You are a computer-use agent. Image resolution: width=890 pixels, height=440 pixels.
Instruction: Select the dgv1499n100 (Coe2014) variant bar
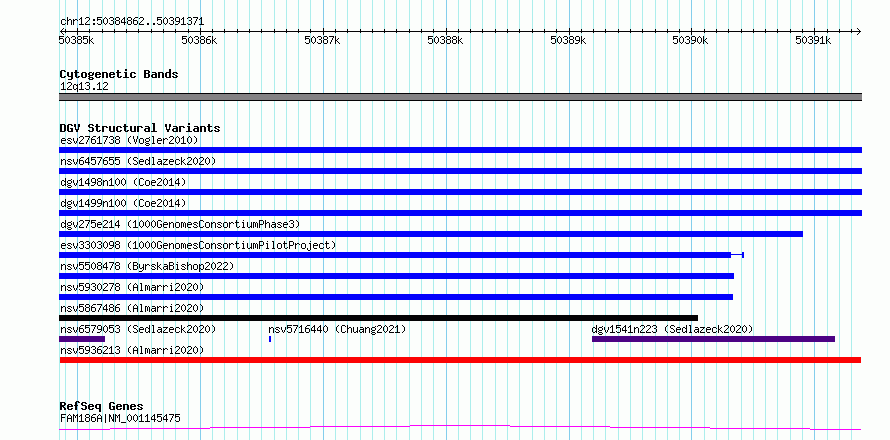(460, 213)
